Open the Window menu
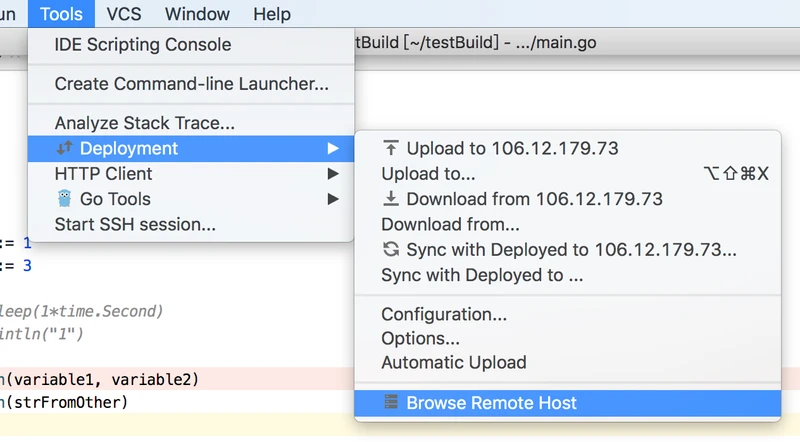The height and width of the screenshot is (442, 800). (197, 14)
